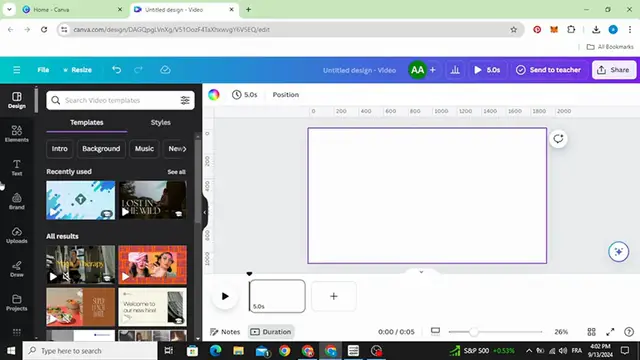The height and width of the screenshot is (360, 640).
Task: Open the Design panel in sidebar
Action: click(x=17, y=100)
